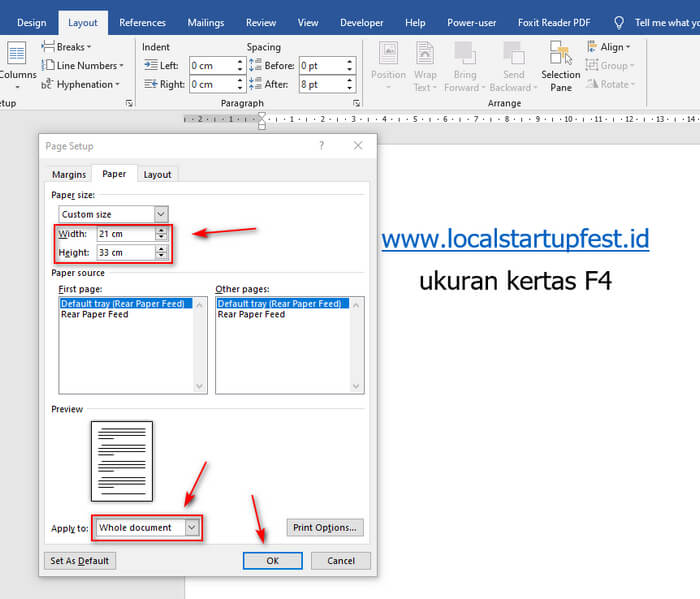Click the Bring Forward icon
Viewport: 700px width, 599px height.
coord(465,53)
